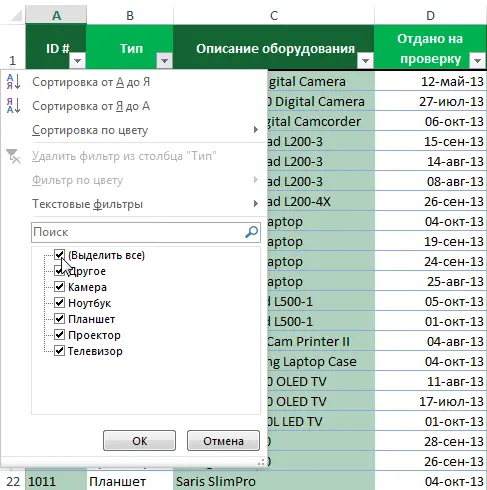This screenshot has height=490, width=487.
Task: Click the date cell 11-авг-13
Action: [x=430, y=381]
